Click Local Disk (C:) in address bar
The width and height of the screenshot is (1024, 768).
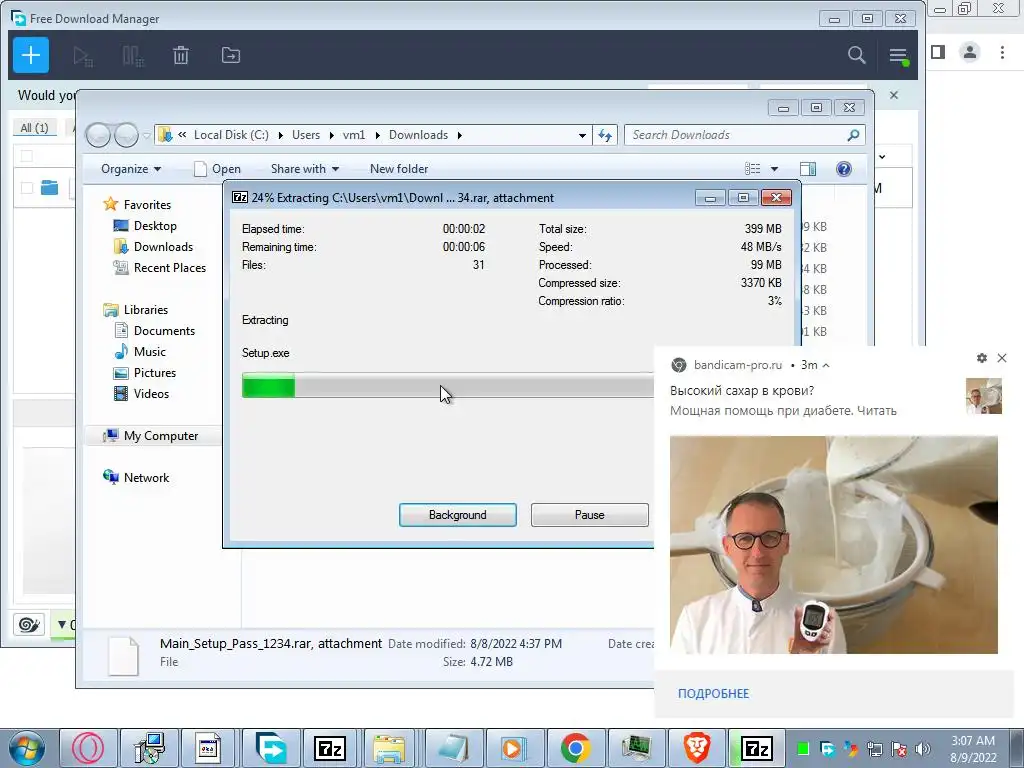coord(231,135)
